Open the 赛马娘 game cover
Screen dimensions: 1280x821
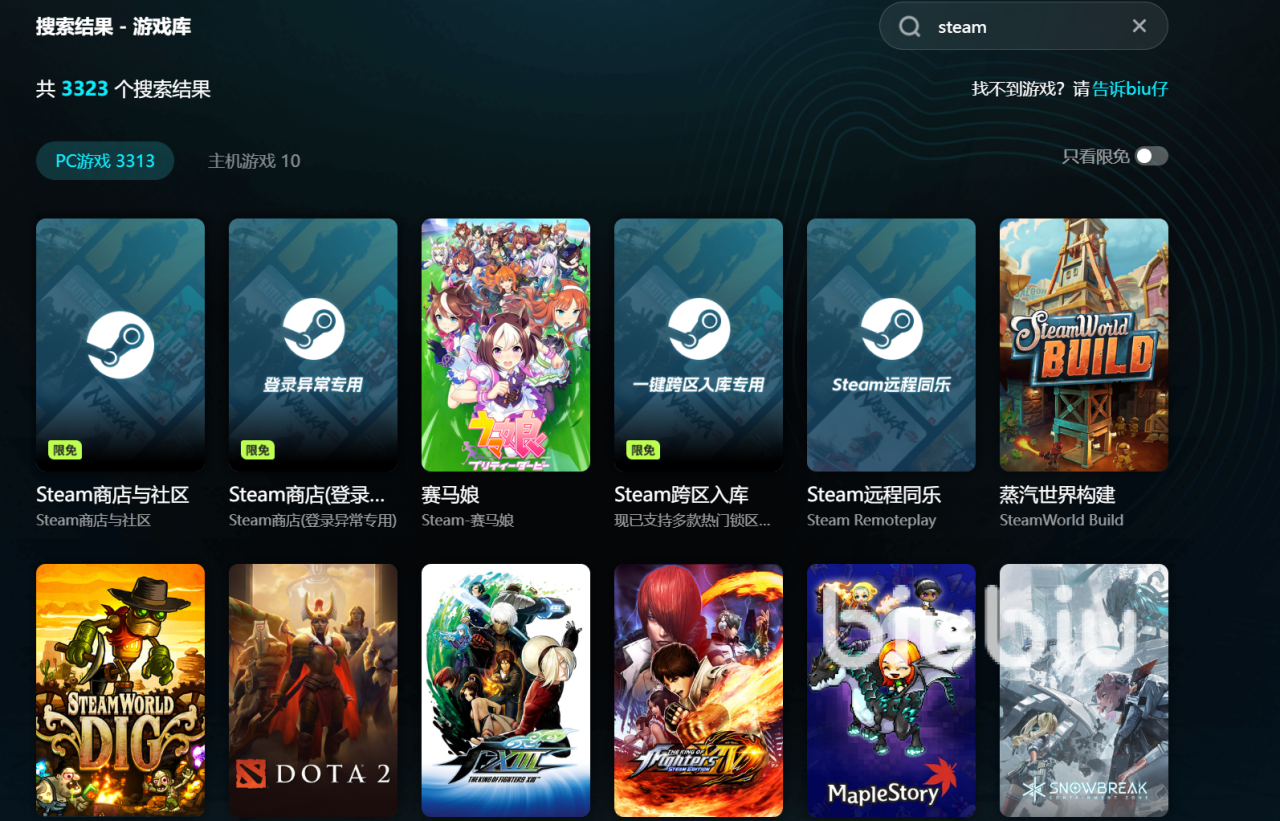pos(505,344)
